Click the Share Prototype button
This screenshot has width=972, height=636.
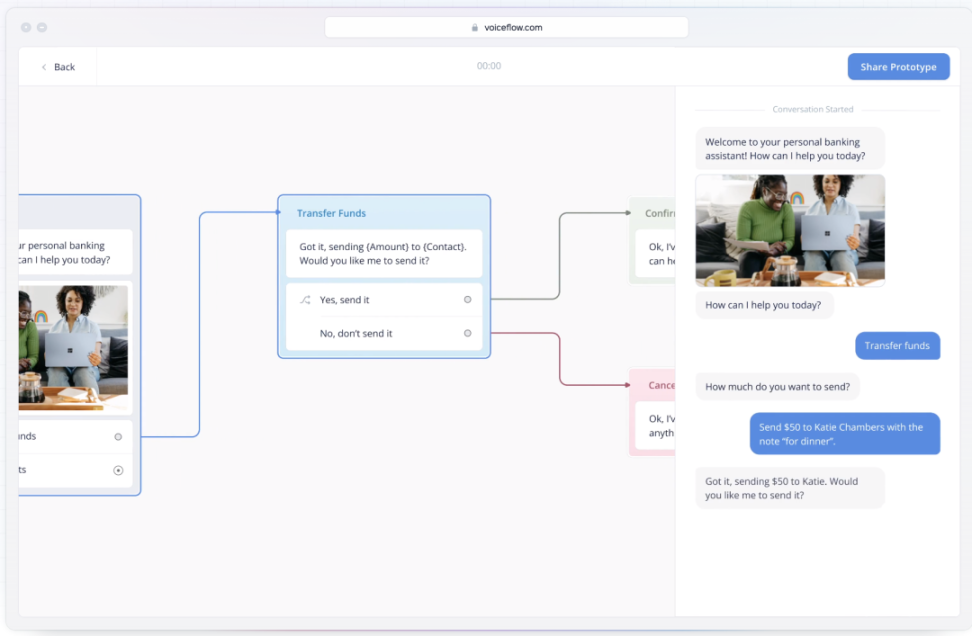(x=898, y=67)
